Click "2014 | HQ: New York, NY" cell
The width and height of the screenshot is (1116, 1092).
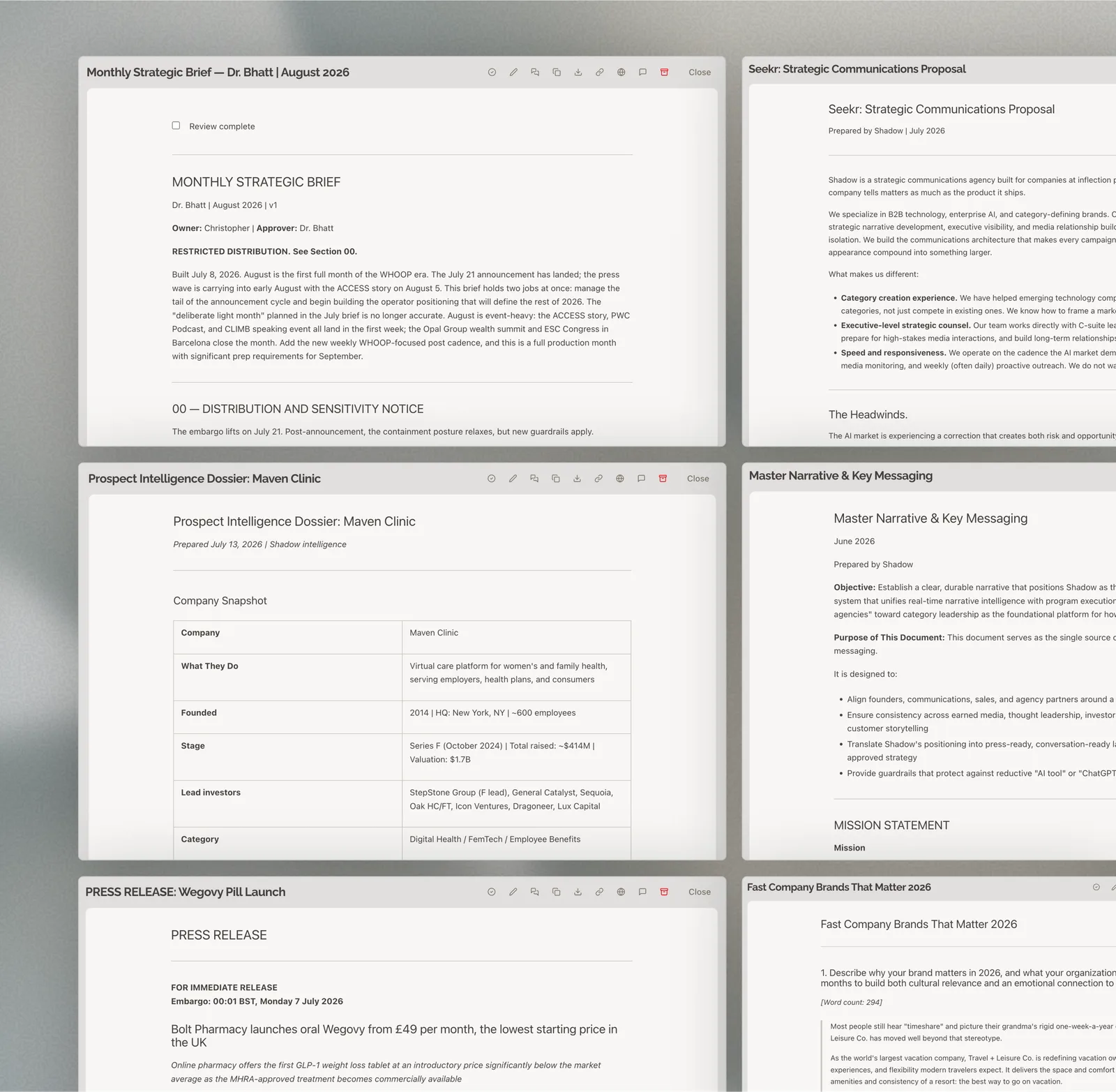pos(517,717)
